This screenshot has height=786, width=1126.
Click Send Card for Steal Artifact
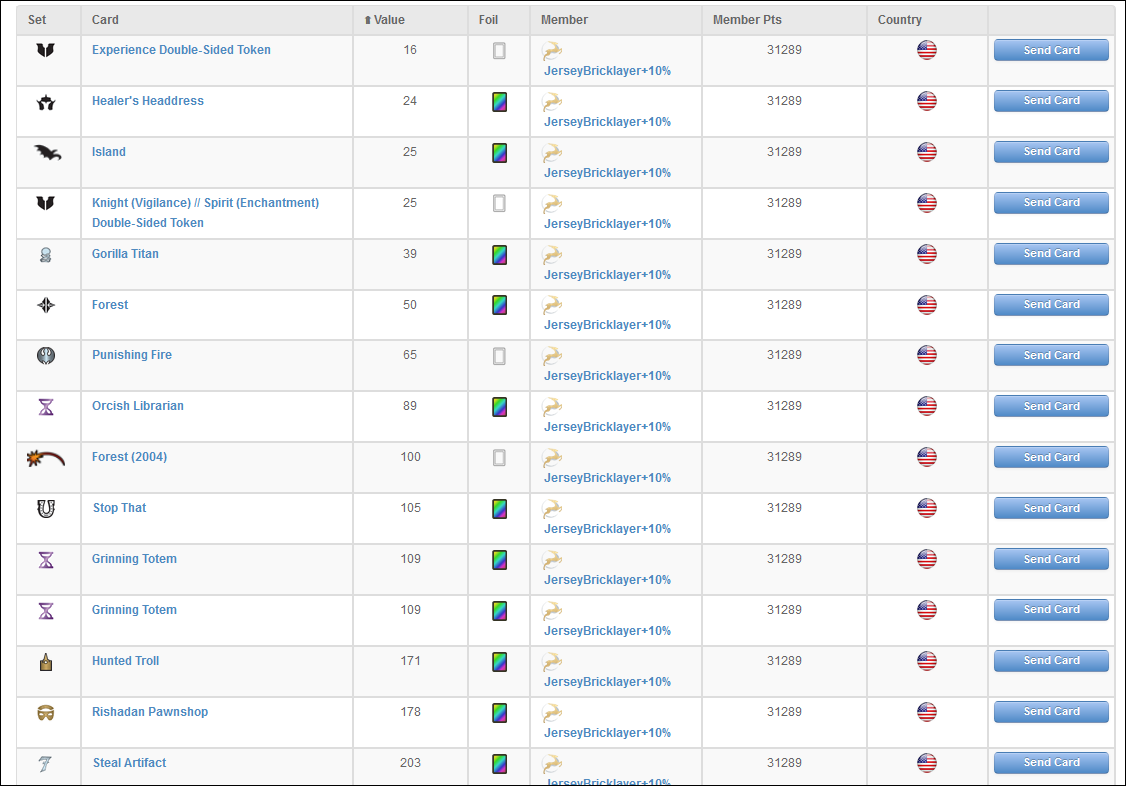pyautogui.click(x=1050, y=762)
